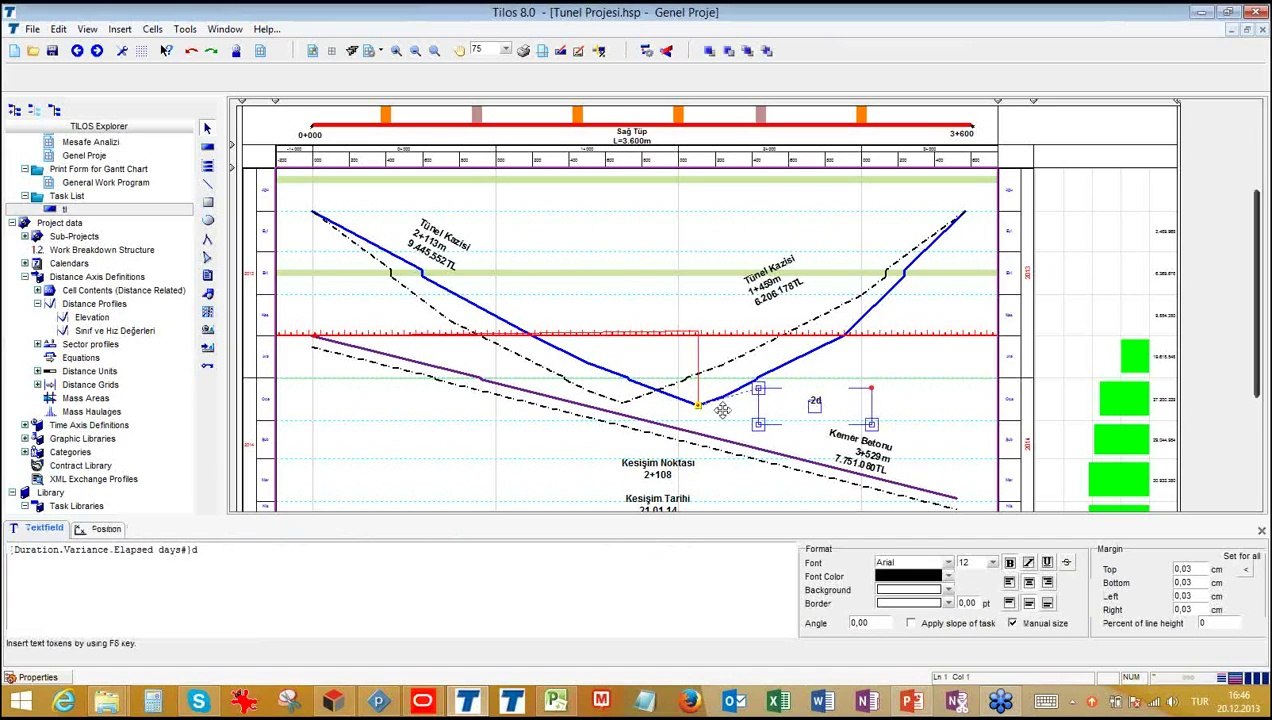Click the Angle input field
This screenshot has height=720, width=1272.
pos(872,623)
